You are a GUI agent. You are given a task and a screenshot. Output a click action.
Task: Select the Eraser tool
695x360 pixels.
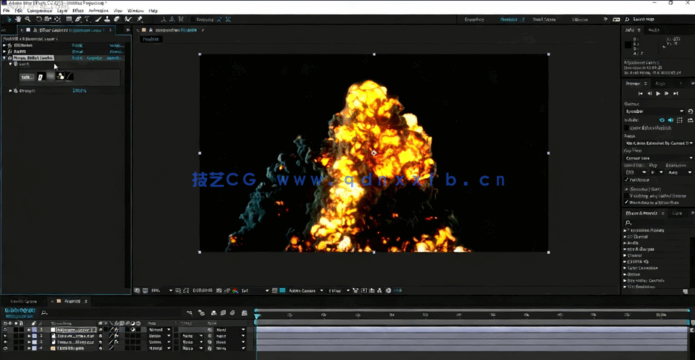[117, 19]
